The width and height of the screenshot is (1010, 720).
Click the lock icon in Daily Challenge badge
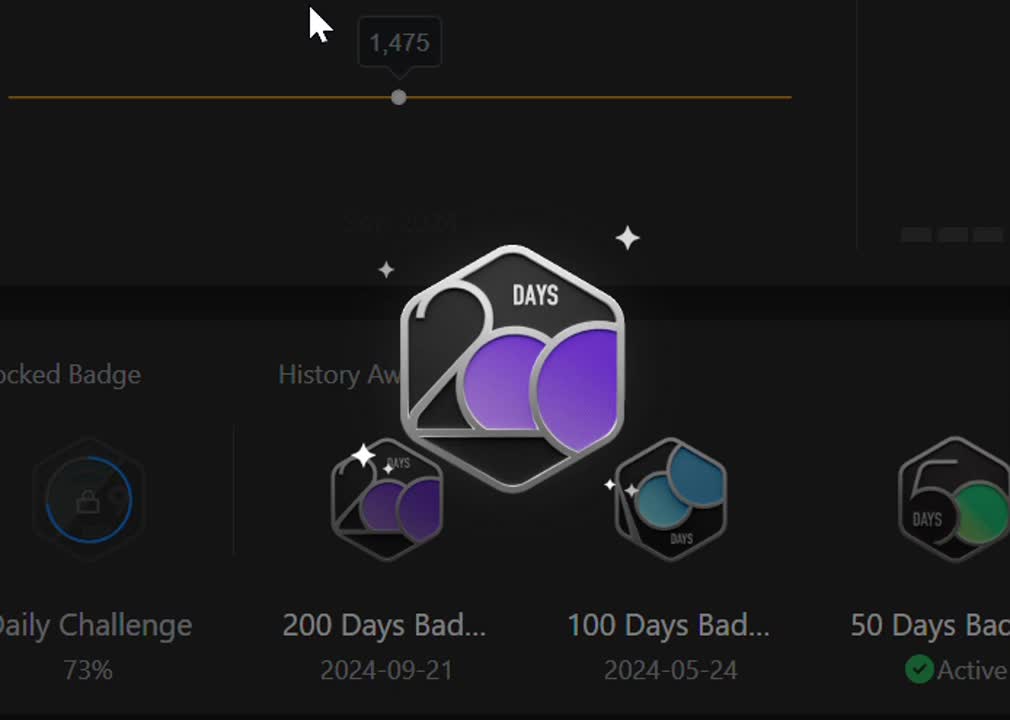point(88,502)
